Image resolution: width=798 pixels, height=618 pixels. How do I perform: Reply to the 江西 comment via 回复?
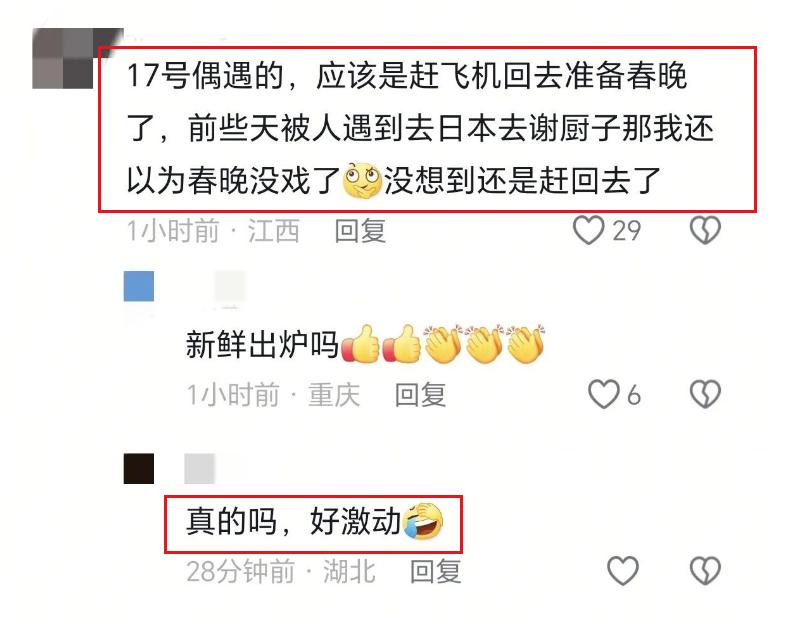360,231
